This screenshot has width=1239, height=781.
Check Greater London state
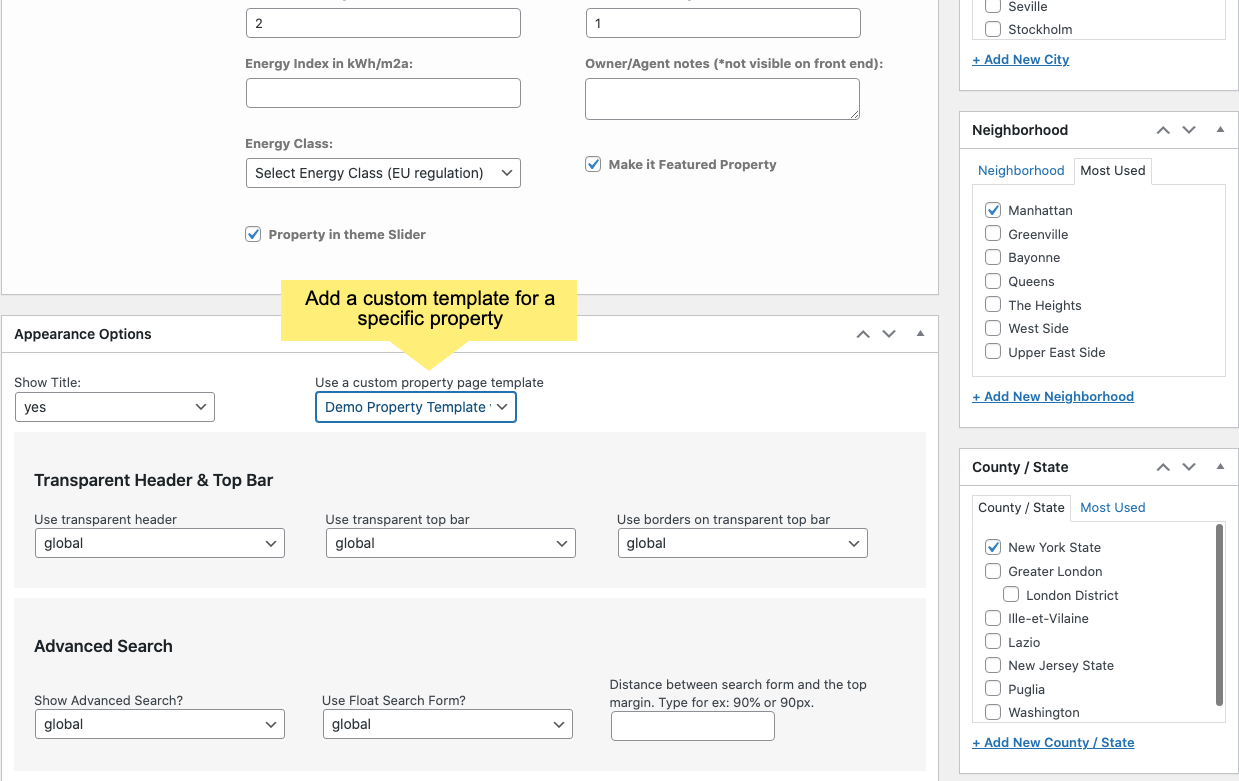pyautogui.click(x=993, y=571)
